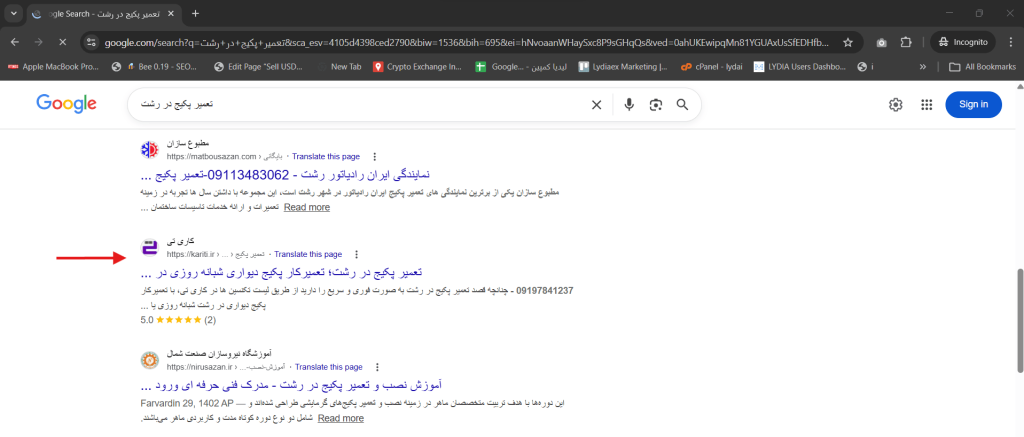The width and height of the screenshot is (1024, 437).
Task: Click https://kariti.ir URL text
Action: coord(191,254)
